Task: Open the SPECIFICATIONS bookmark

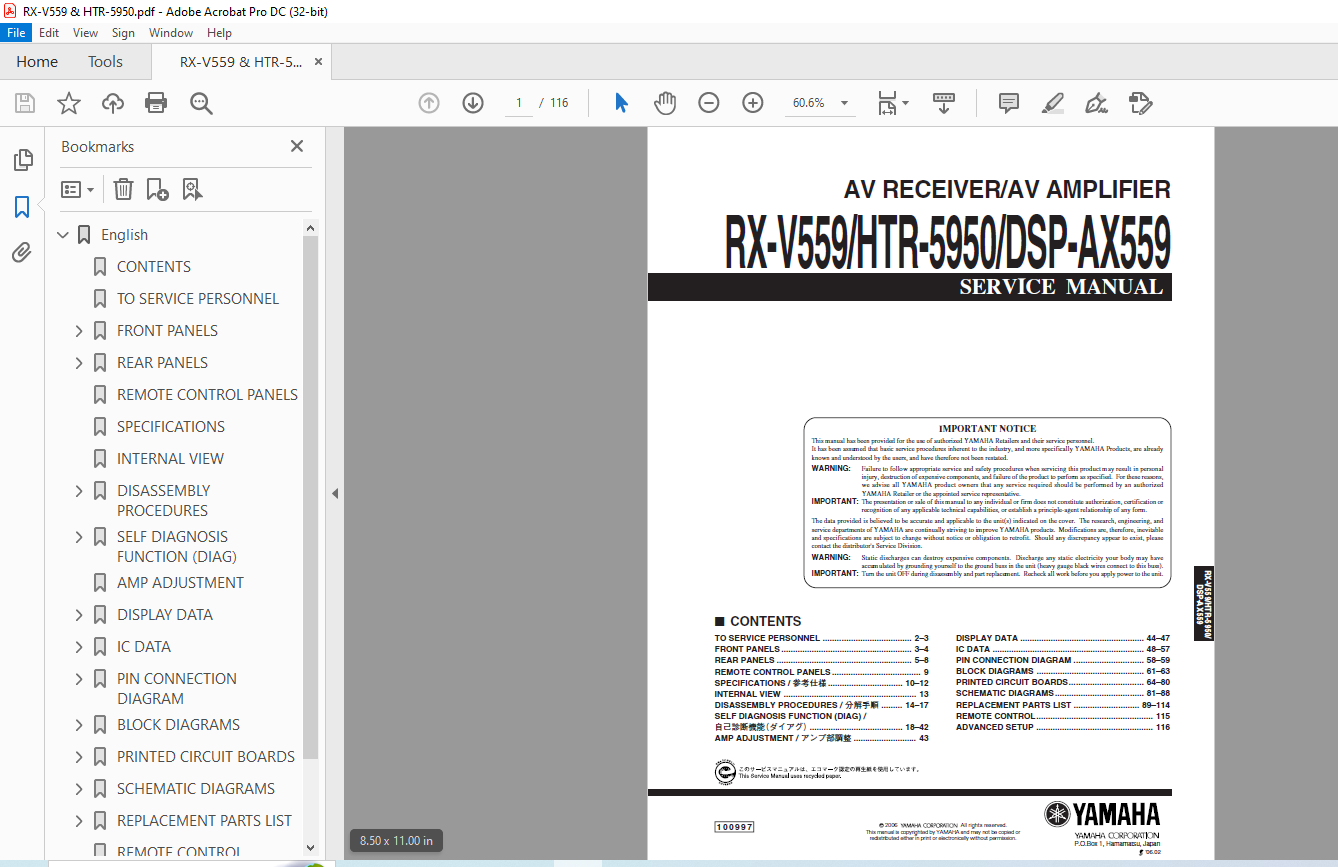Action: click(x=171, y=427)
